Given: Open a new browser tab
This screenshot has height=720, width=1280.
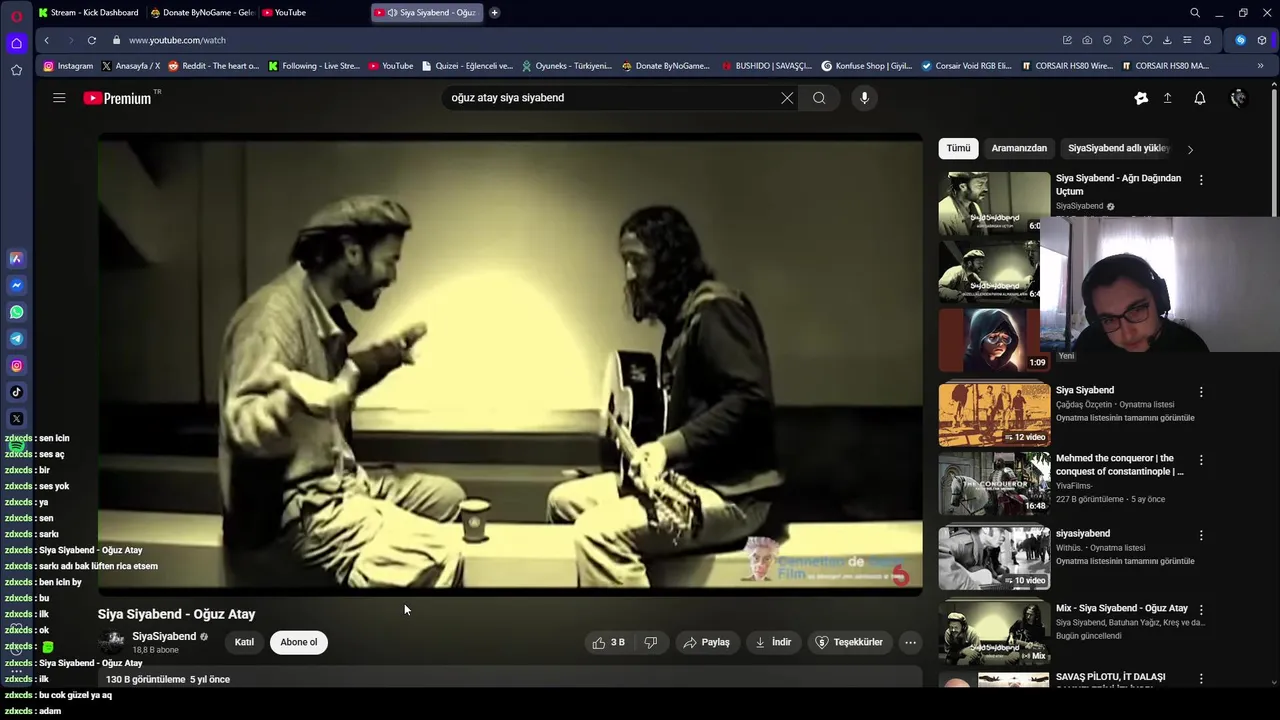Looking at the screenshot, I should 494,13.
